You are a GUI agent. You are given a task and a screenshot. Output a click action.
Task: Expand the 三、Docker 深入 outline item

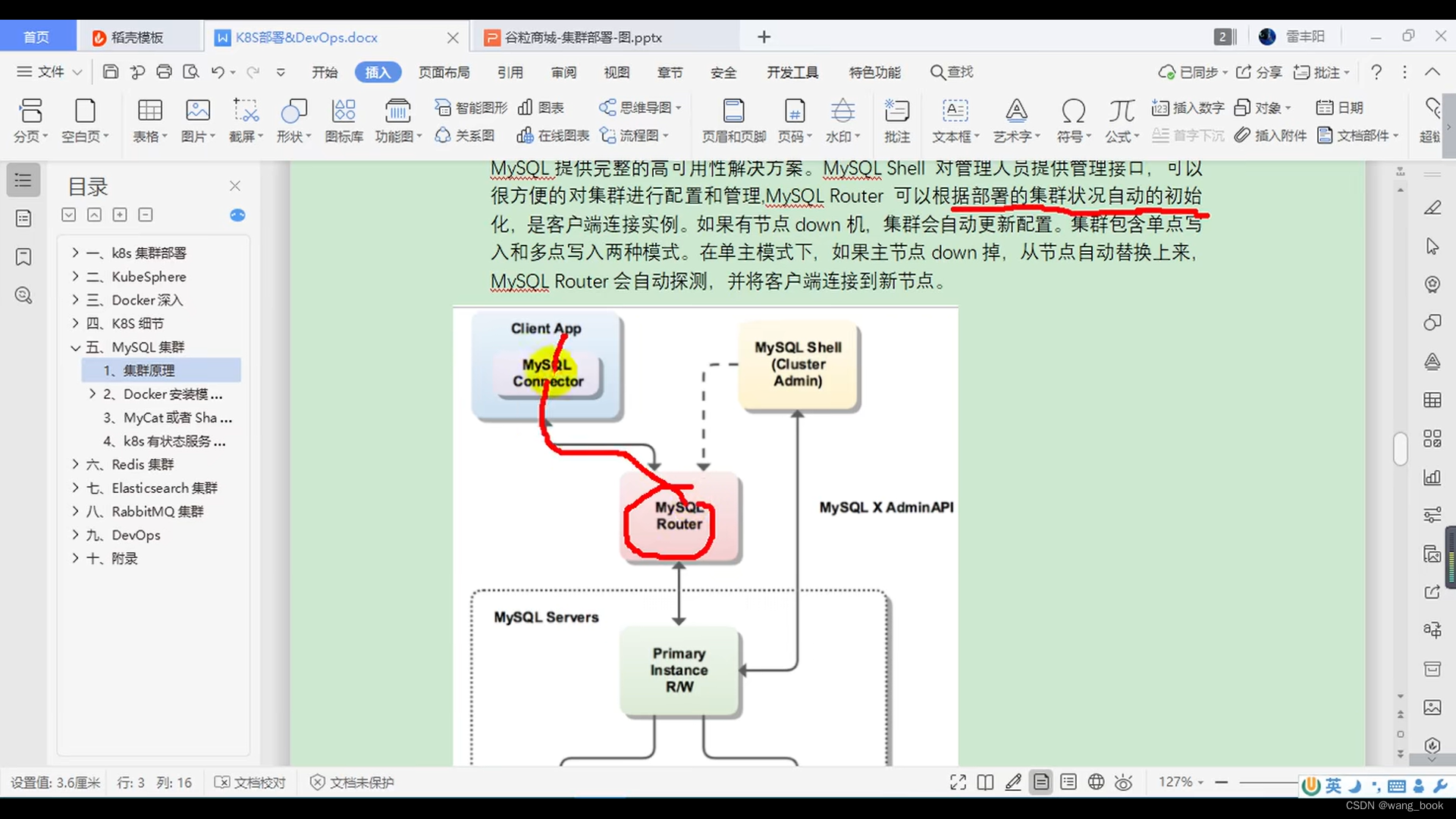tap(75, 300)
